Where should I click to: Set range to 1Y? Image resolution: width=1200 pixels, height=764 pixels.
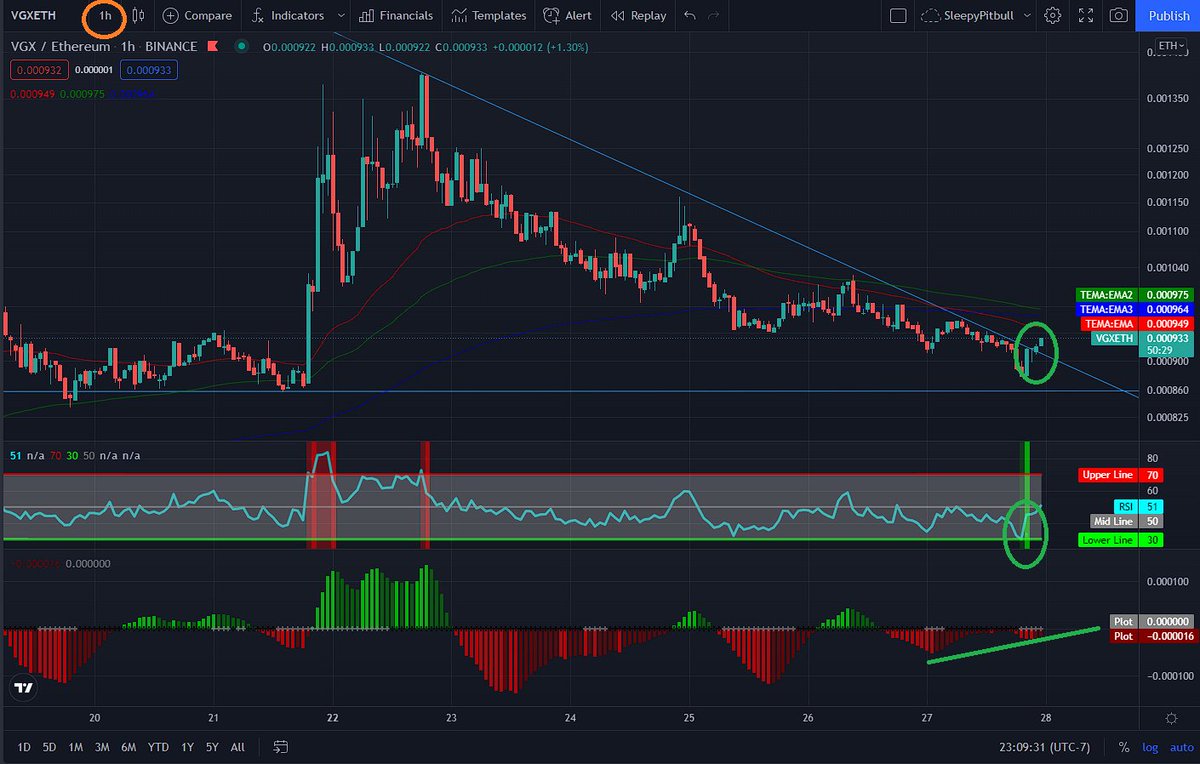187,746
